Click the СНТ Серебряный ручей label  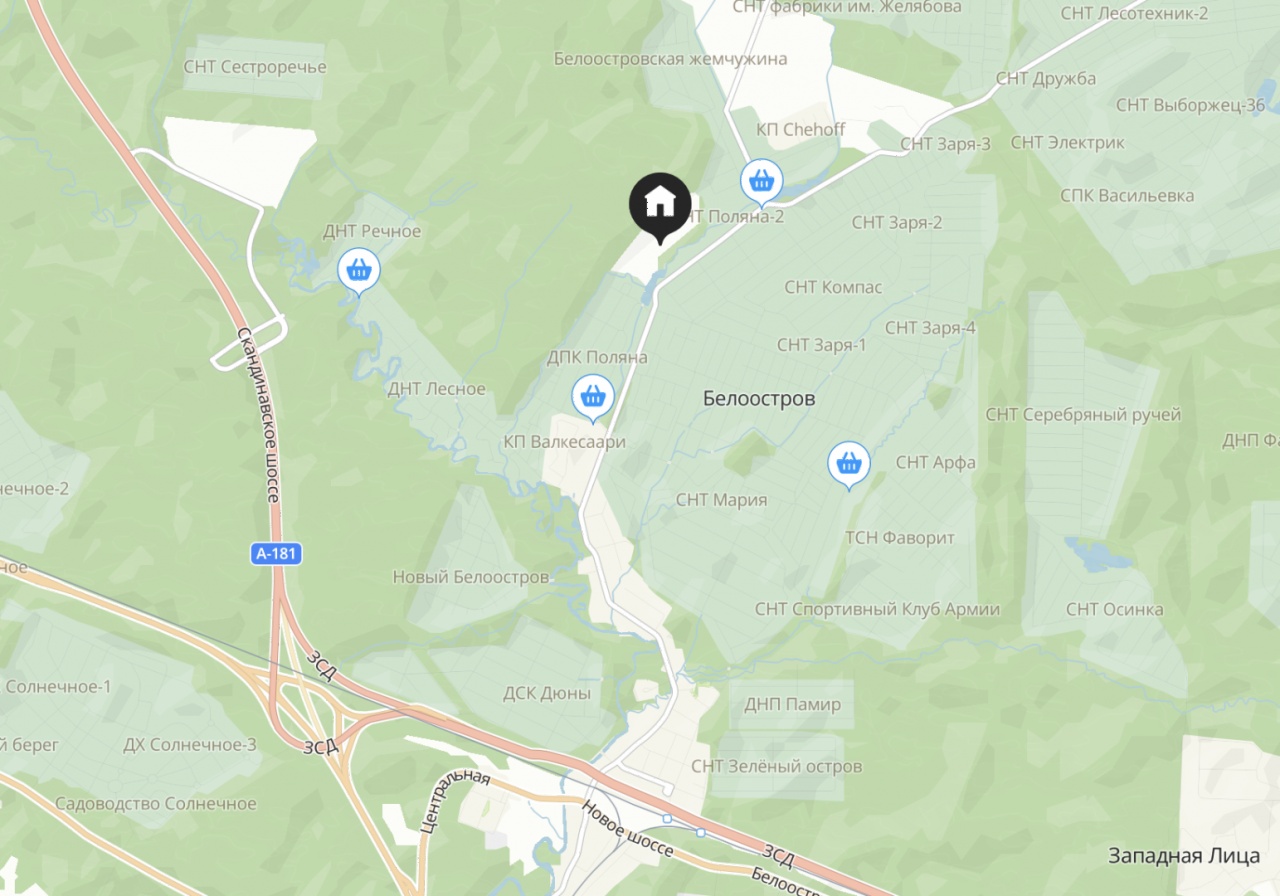tap(1083, 414)
